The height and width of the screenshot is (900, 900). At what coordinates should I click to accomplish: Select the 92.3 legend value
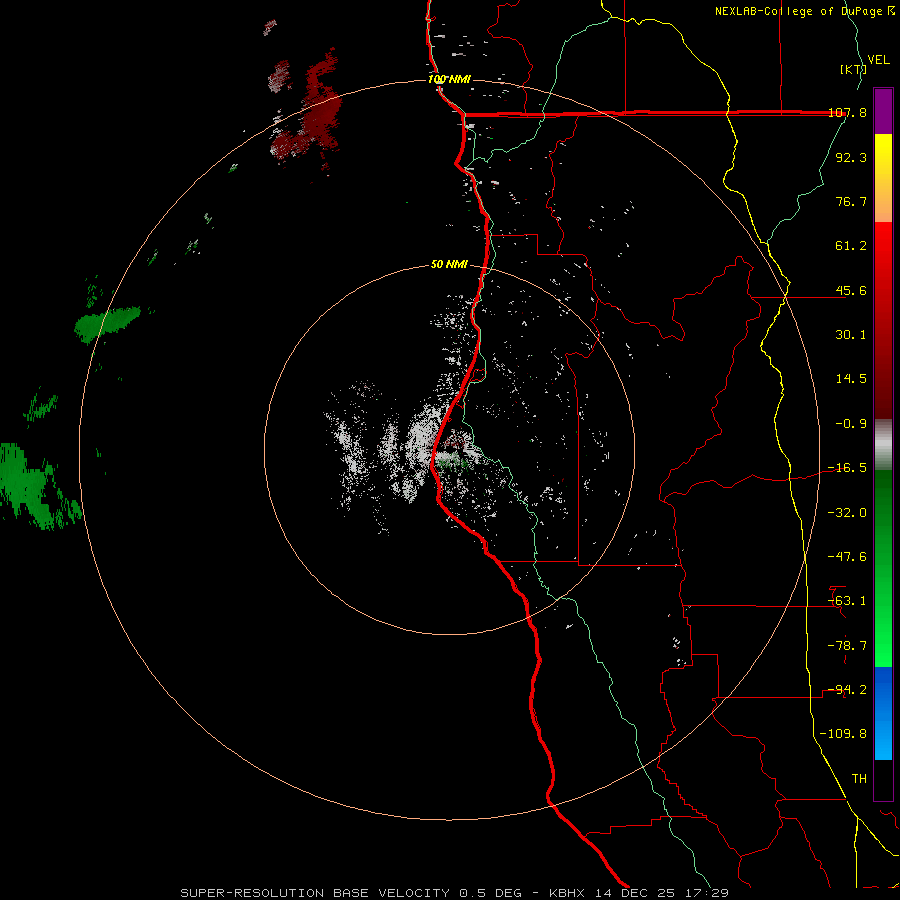pos(851,157)
